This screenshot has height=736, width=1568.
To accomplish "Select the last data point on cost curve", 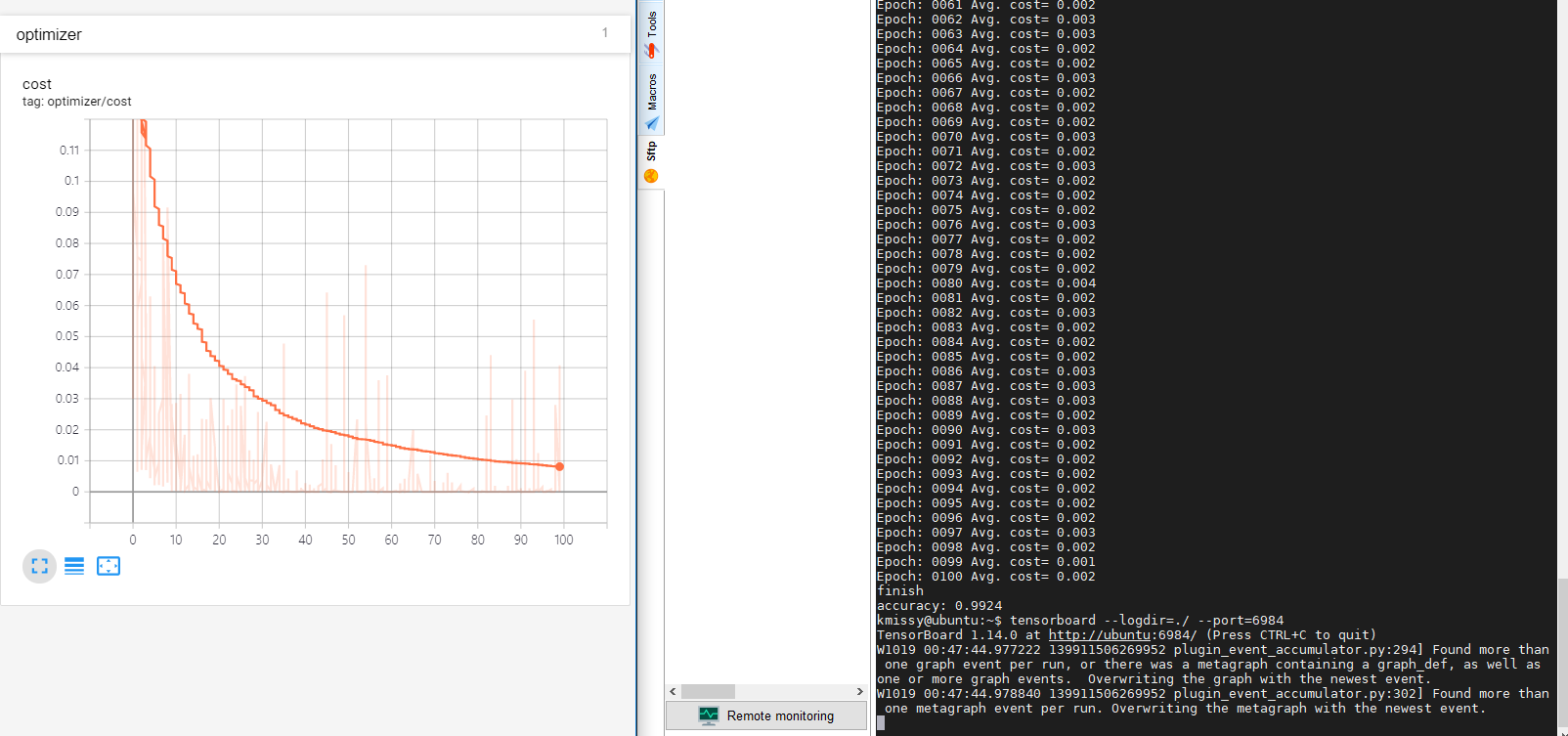I will (559, 467).
